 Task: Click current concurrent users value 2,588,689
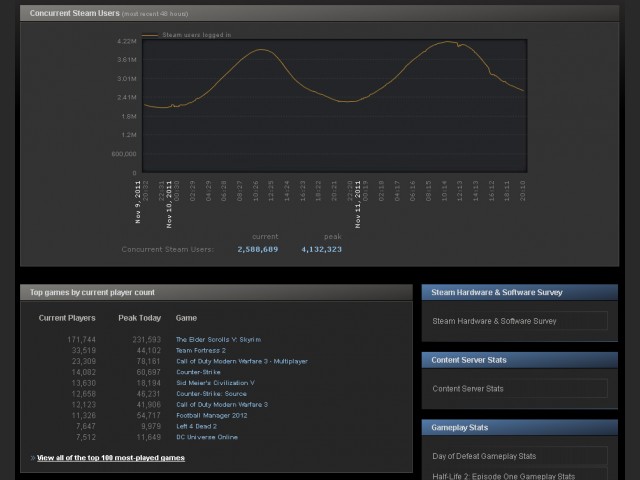click(258, 249)
